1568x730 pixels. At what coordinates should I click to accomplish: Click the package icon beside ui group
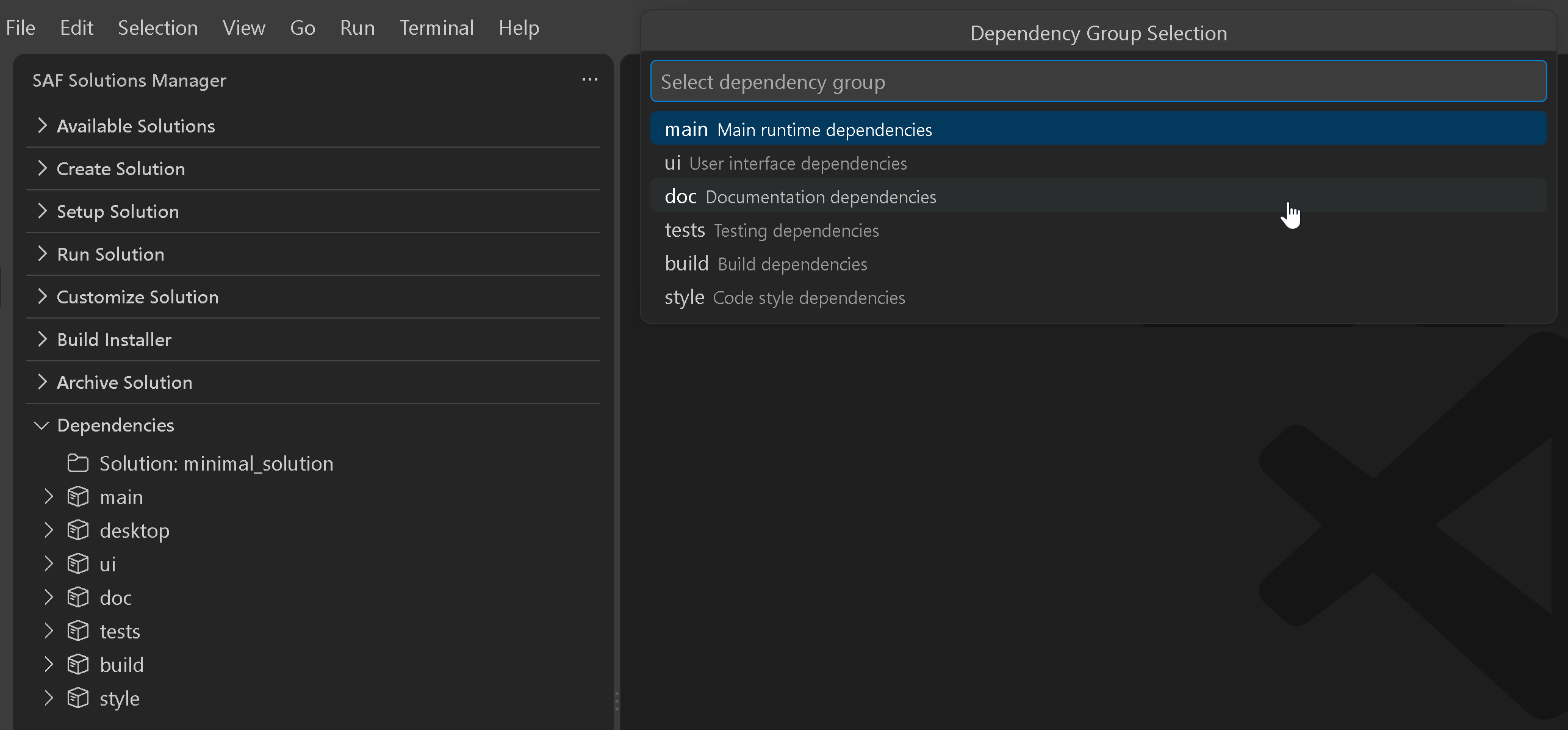(x=78, y=564)
